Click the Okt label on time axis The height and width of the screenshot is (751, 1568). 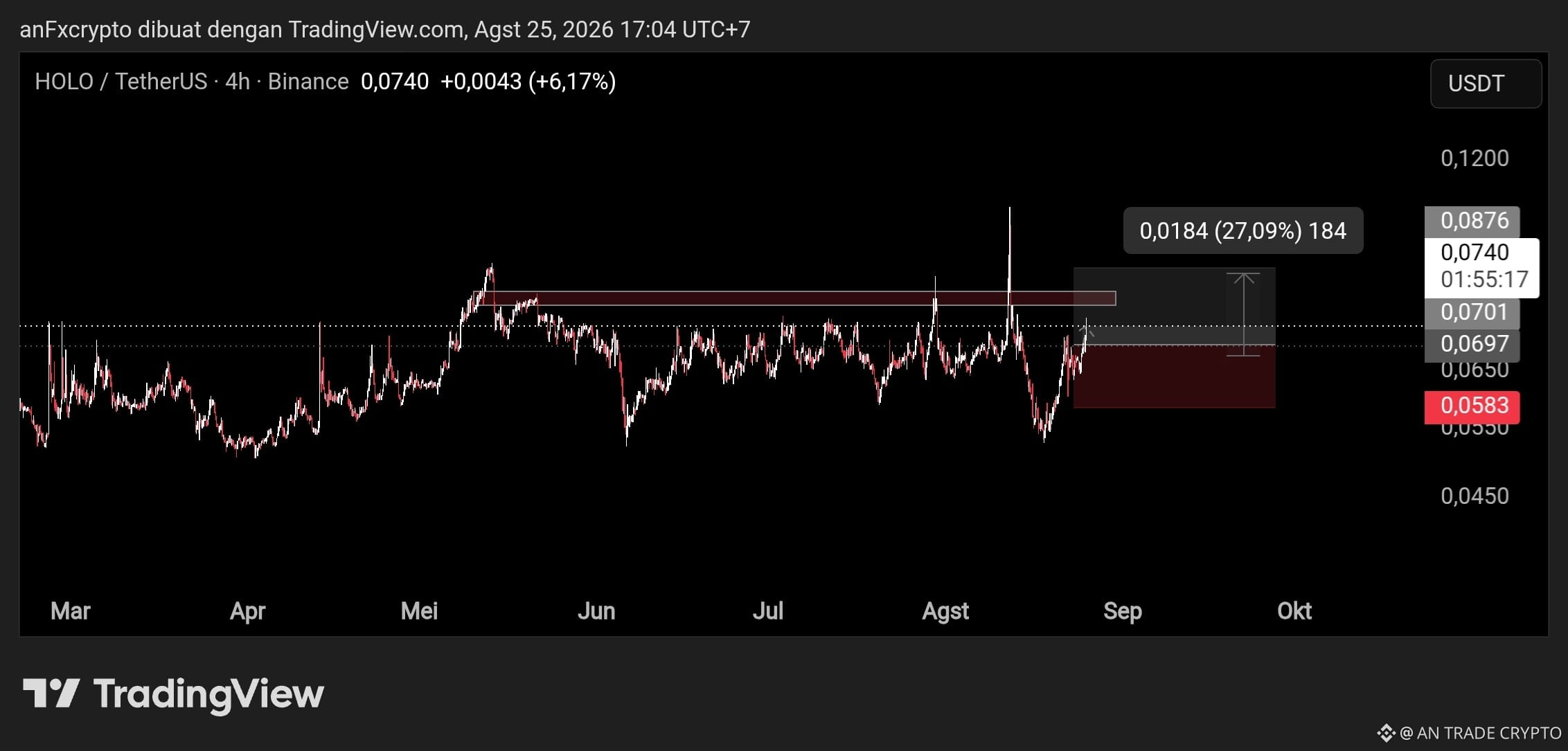click(x=1294, y=611)
